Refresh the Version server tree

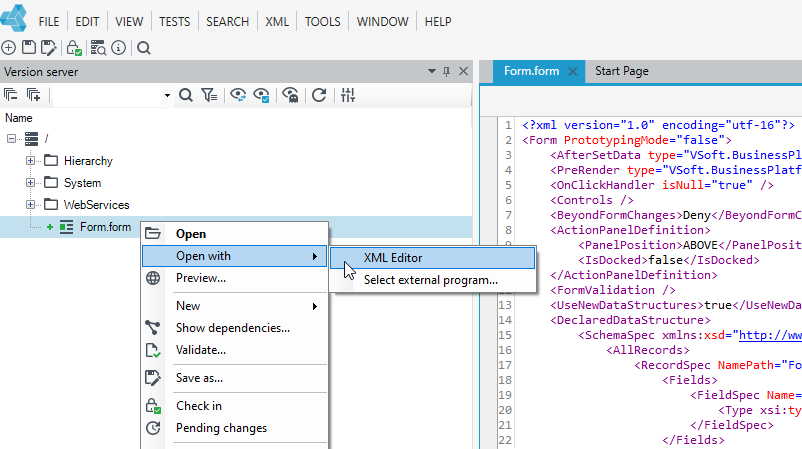tap(319, 95)
